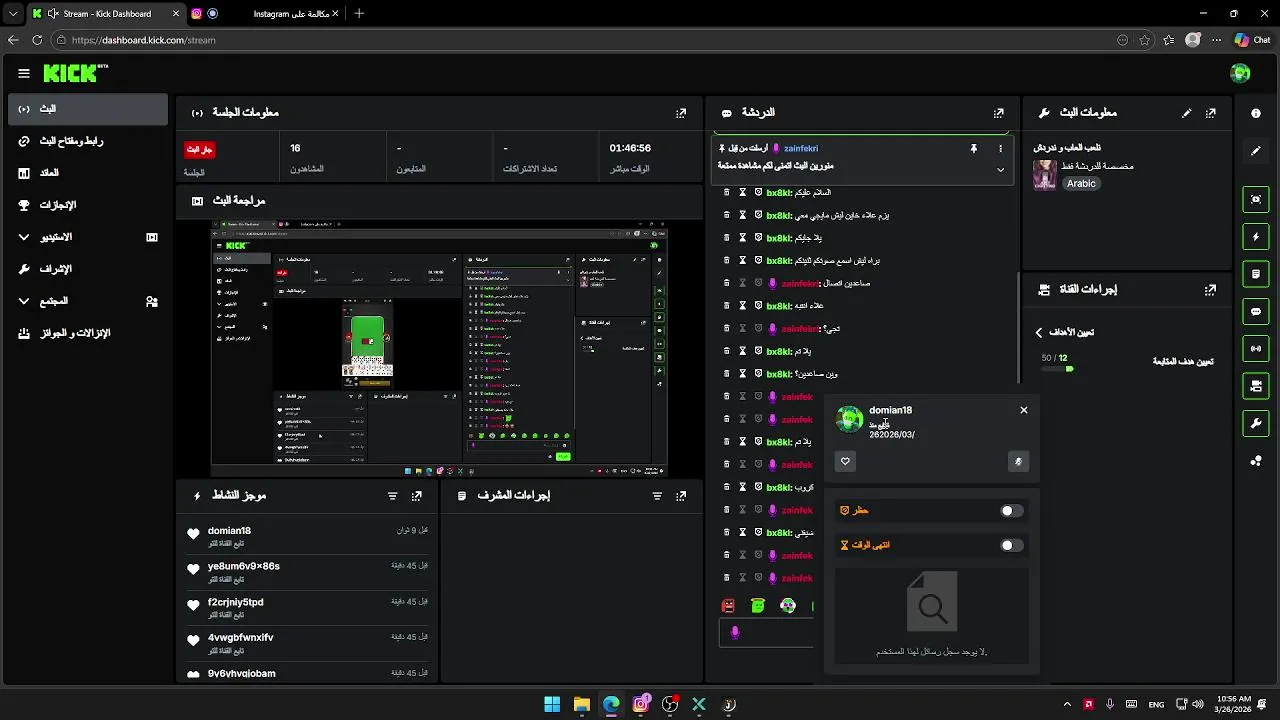Click the stream review preview thumbnail

click(439, 348)
